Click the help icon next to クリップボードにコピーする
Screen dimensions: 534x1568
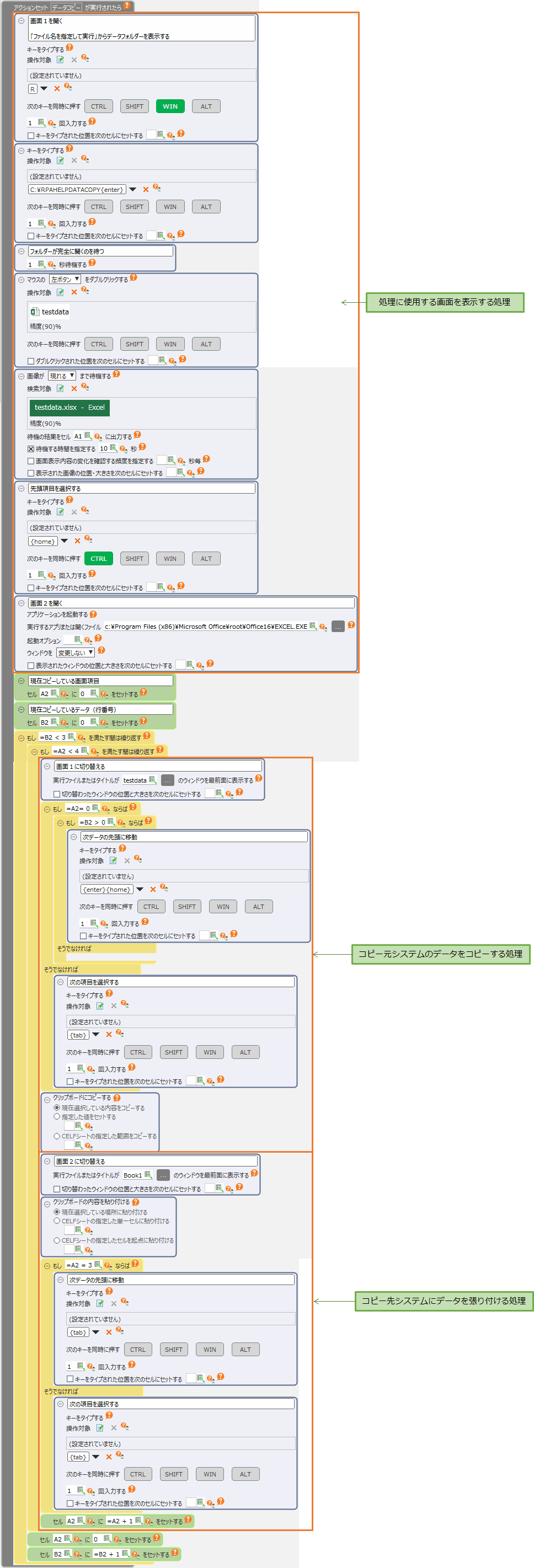[x=117, y=1098]
